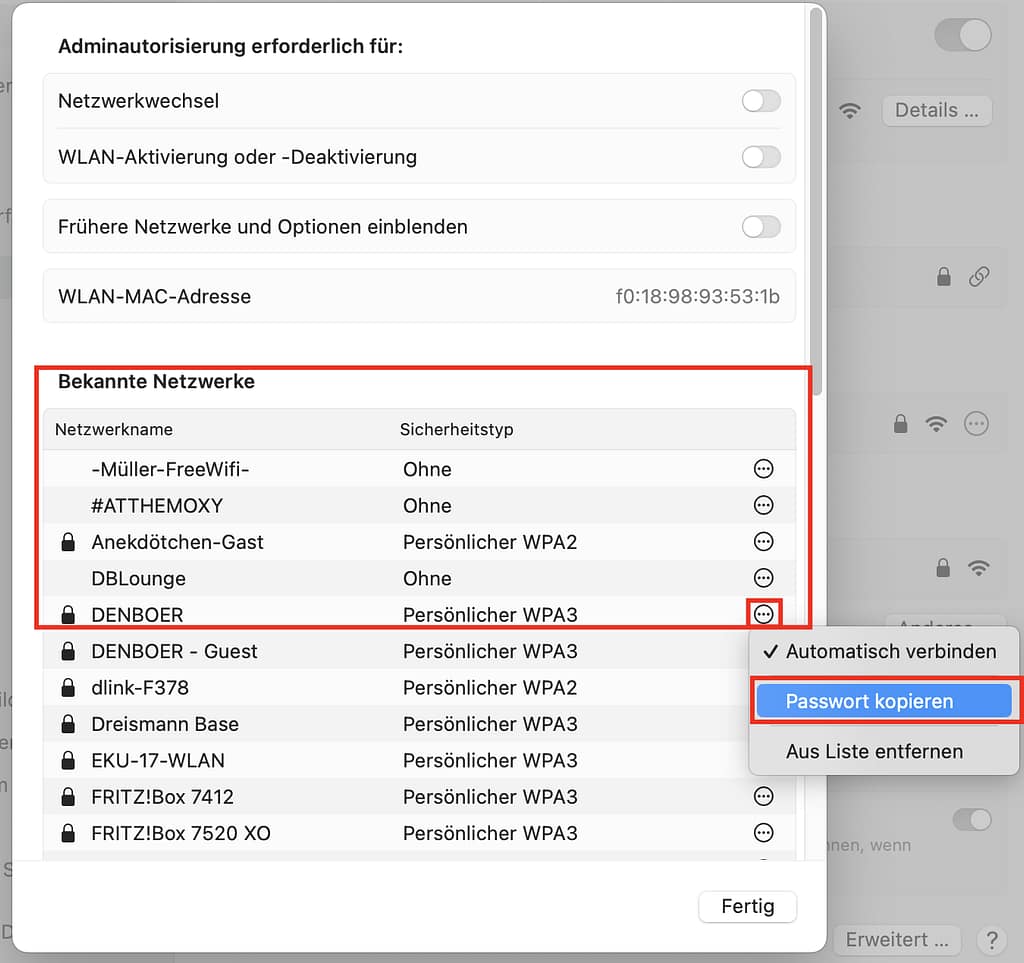Screen dimensions: 1024x963
Task: Toggle Frühere Netzwerke und Optionen einblenden
Action: click(760, 227)
